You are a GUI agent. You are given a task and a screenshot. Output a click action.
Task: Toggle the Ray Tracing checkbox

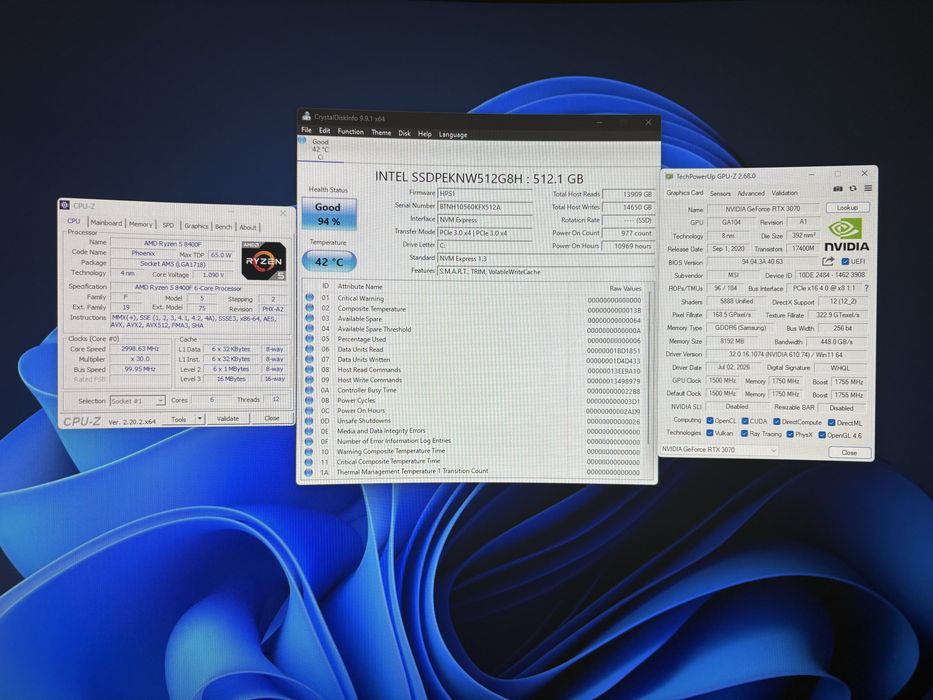click(744, 434)
